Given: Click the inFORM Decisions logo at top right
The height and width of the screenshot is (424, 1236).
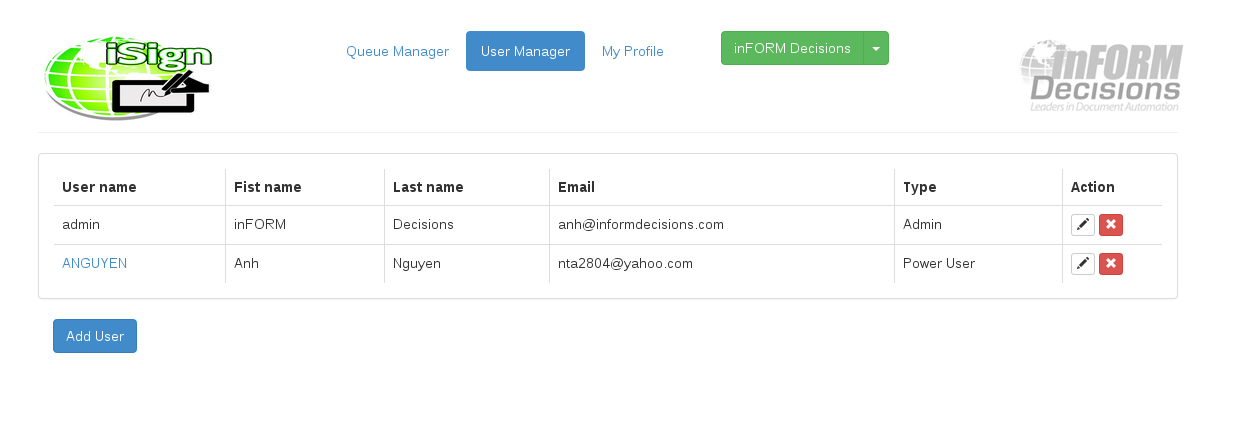Looking at the screenshot, I should [1101, 76].
